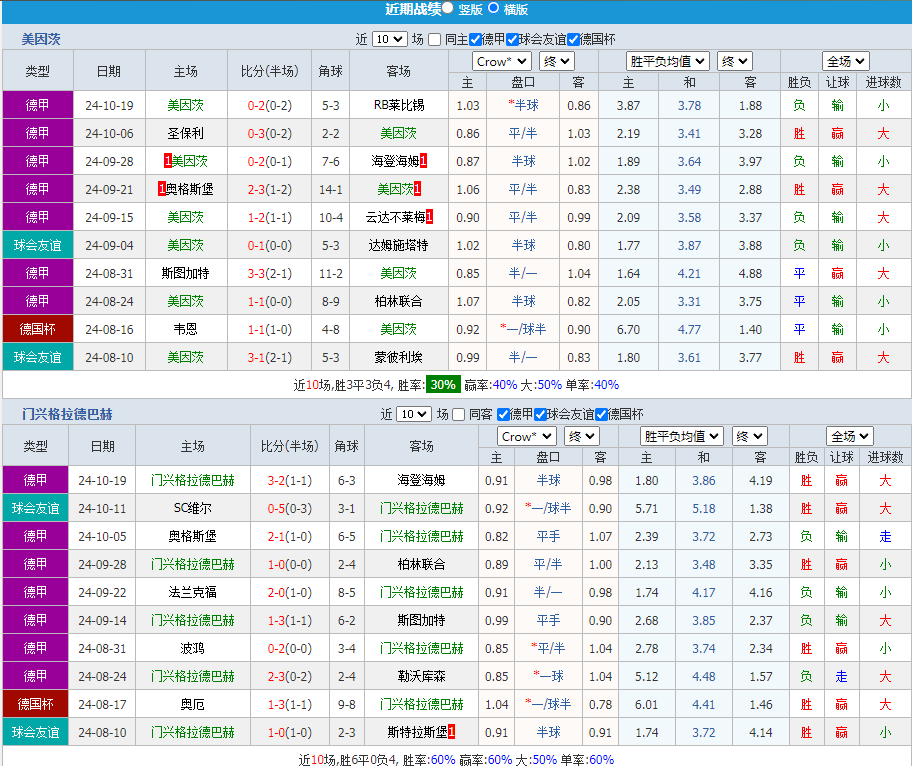Open the 全场 dropdown in the top table

coord(845,60)
